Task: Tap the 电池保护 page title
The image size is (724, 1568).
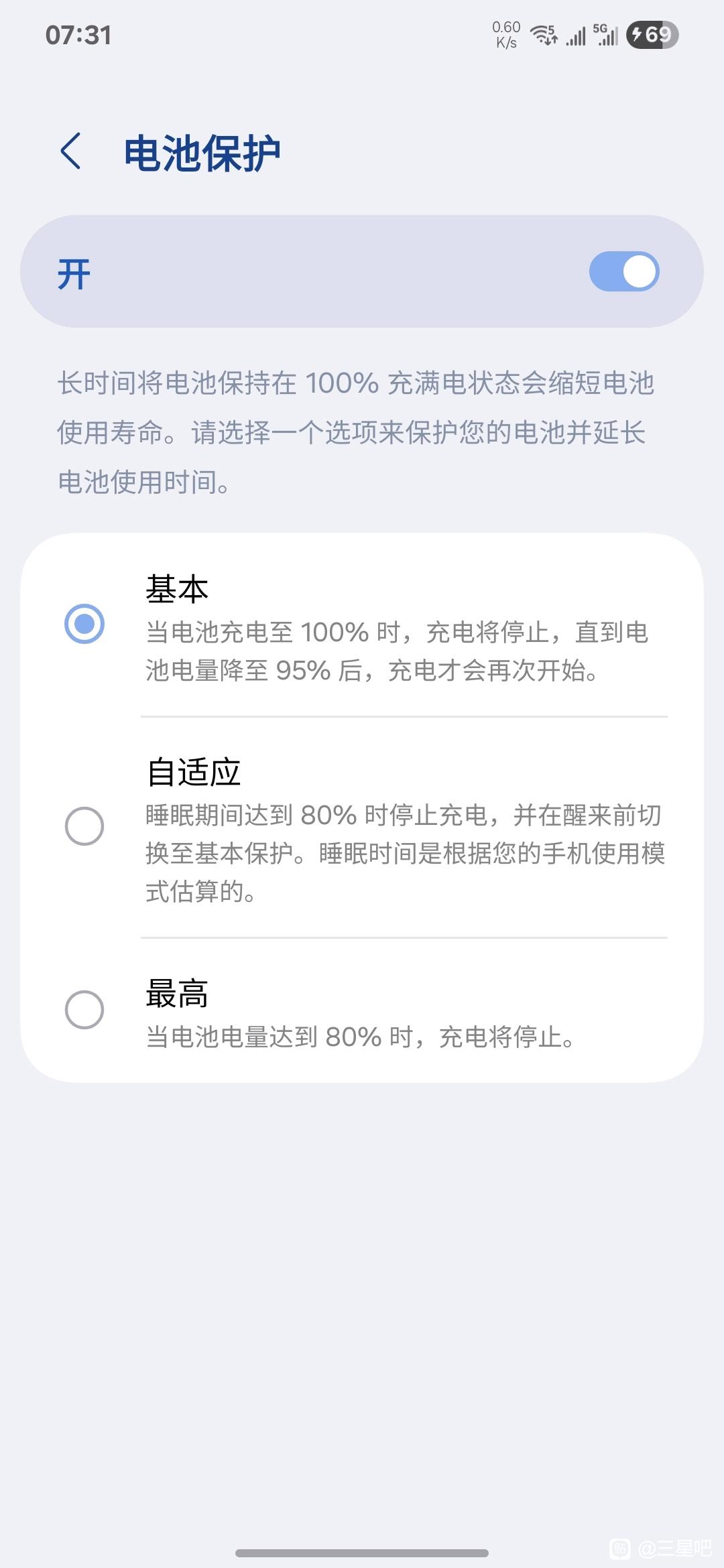Action: [x=202, y=153]
